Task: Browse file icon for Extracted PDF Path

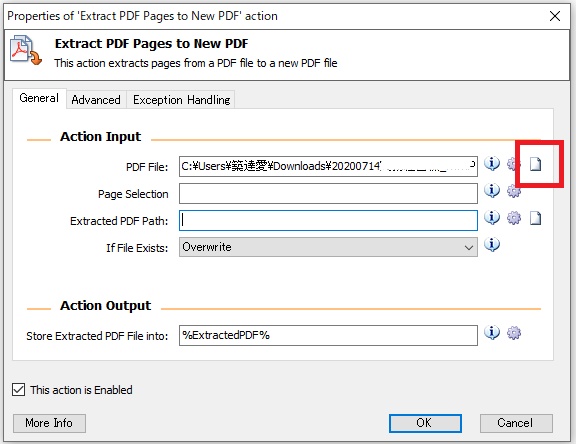Action: pos(536,218)
